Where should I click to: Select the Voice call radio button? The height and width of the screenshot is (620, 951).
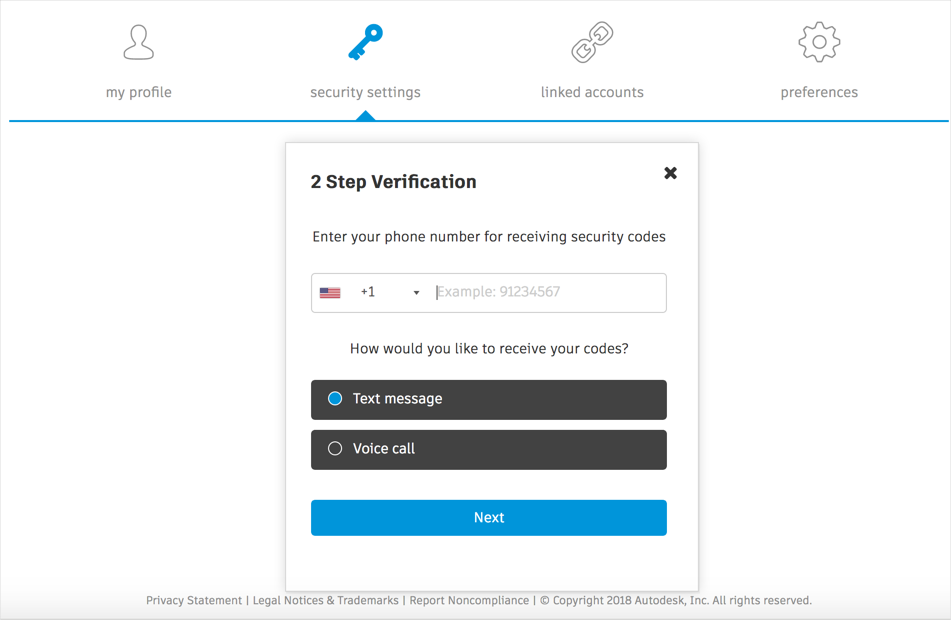[x=335, y=449]
